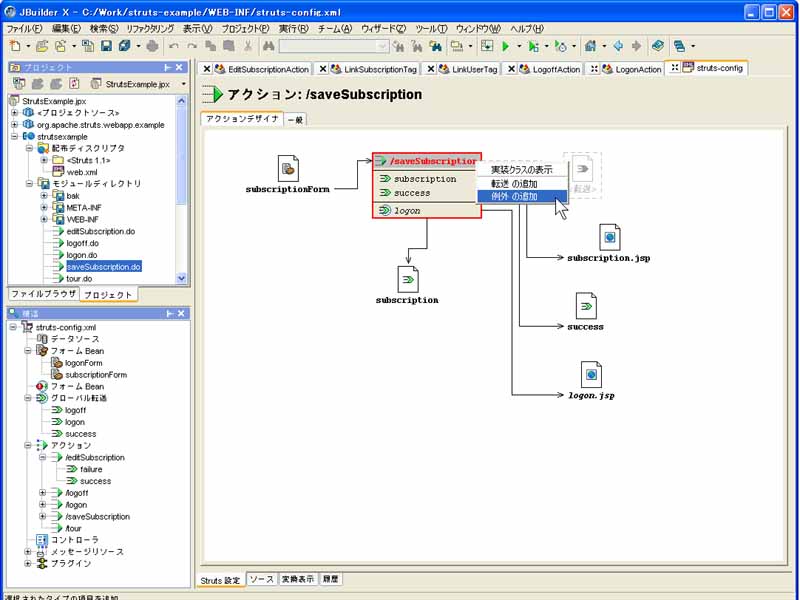Click the project tree vertical scrollbar
Screen dimensions: 800x600
(x=181, y=189)
